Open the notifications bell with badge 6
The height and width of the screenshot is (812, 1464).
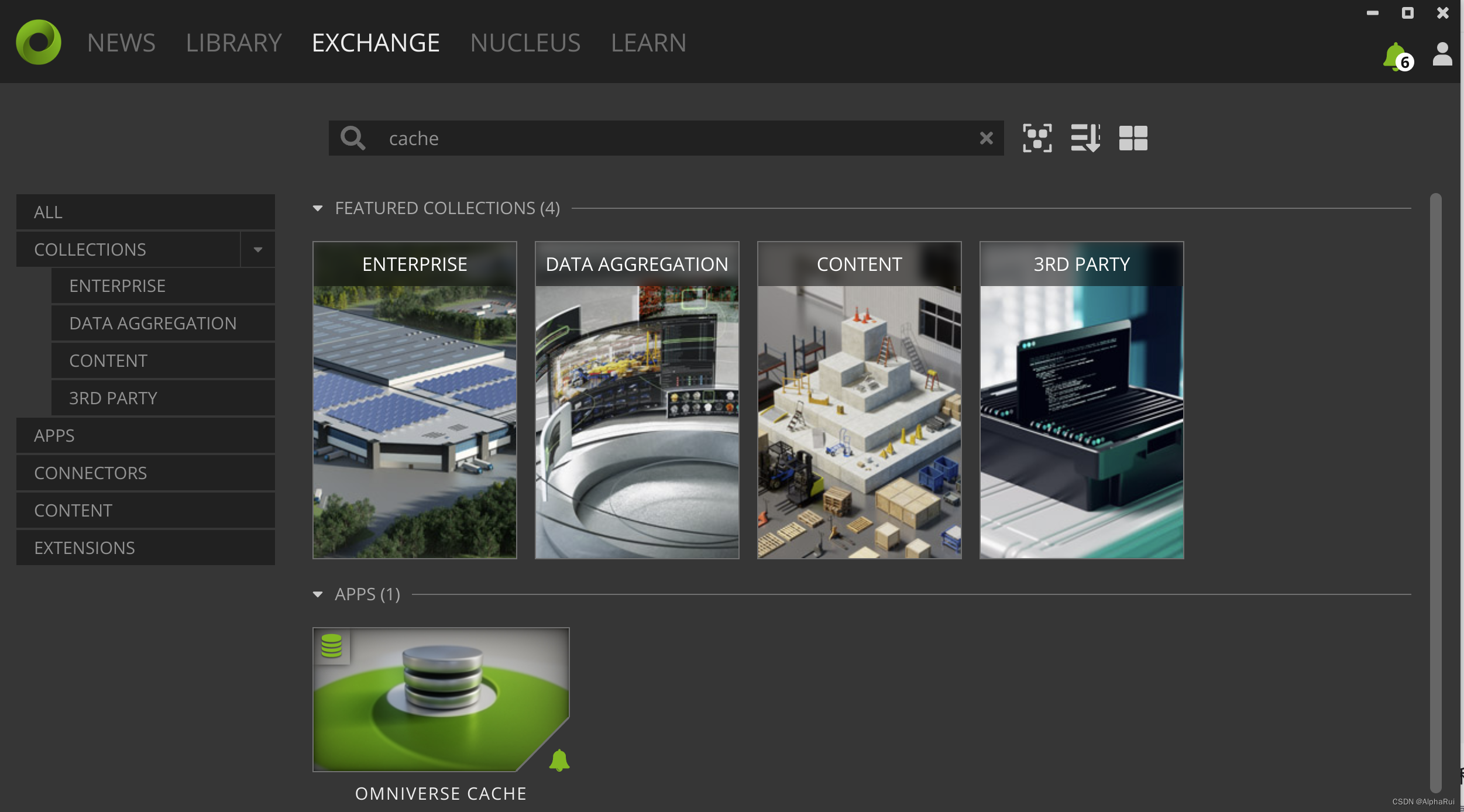(1397, 57)
